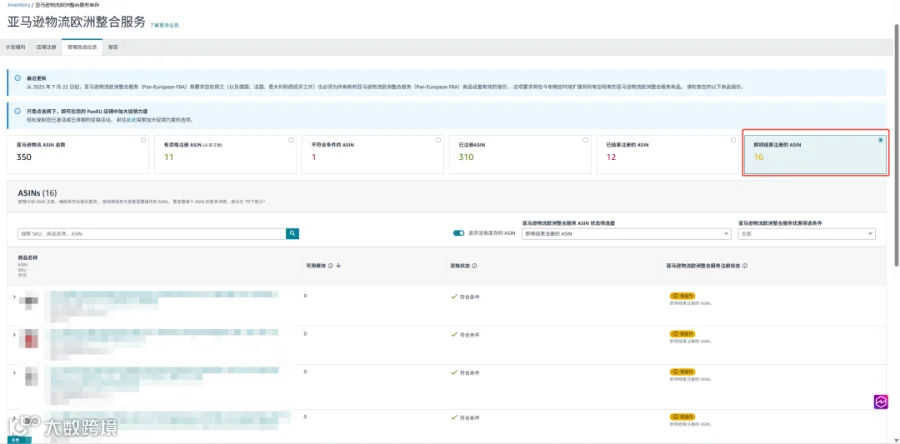Image resolution: width=900 pixels, height=444 pixels.
Task: Click info icon beside available inventory column header
Action: [x=331, y=266]
